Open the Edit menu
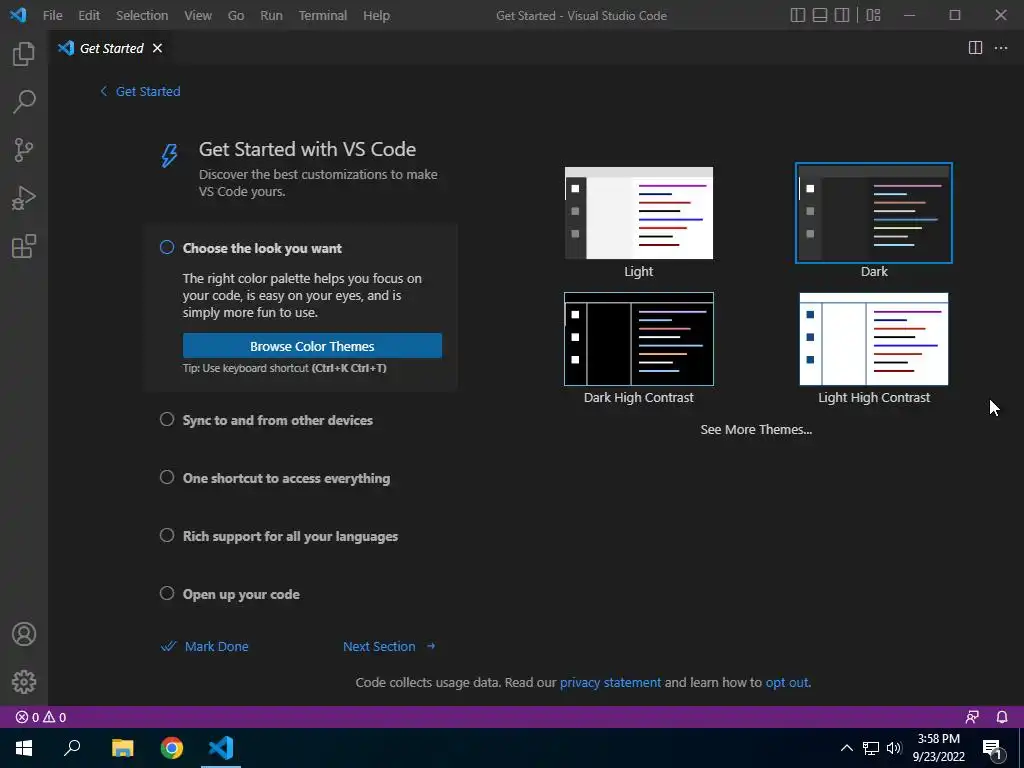The height and width of the screenshot is (768, 1024). click(x=89, y=15)
